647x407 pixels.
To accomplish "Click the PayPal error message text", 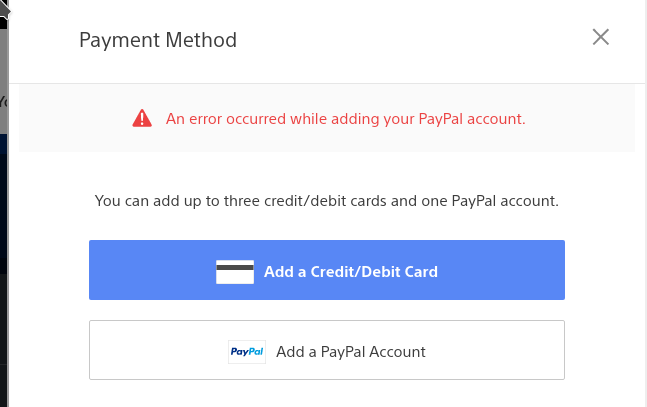I will pyautogui.click(x=345, y=119).
